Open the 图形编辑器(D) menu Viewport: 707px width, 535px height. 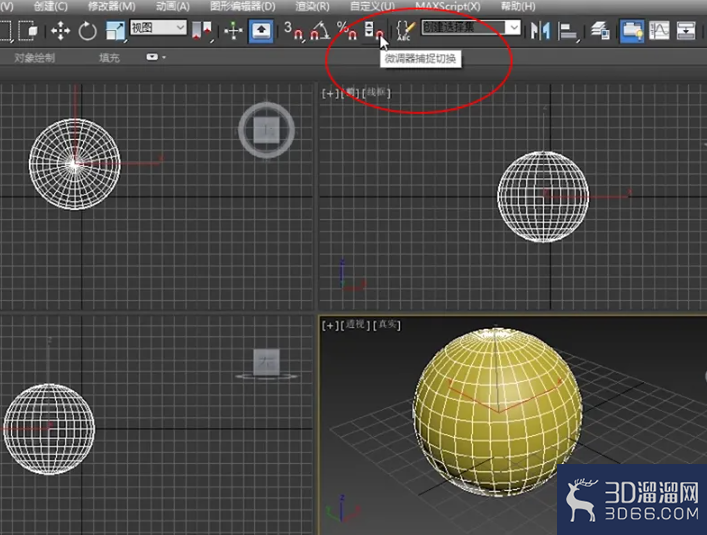243,6
